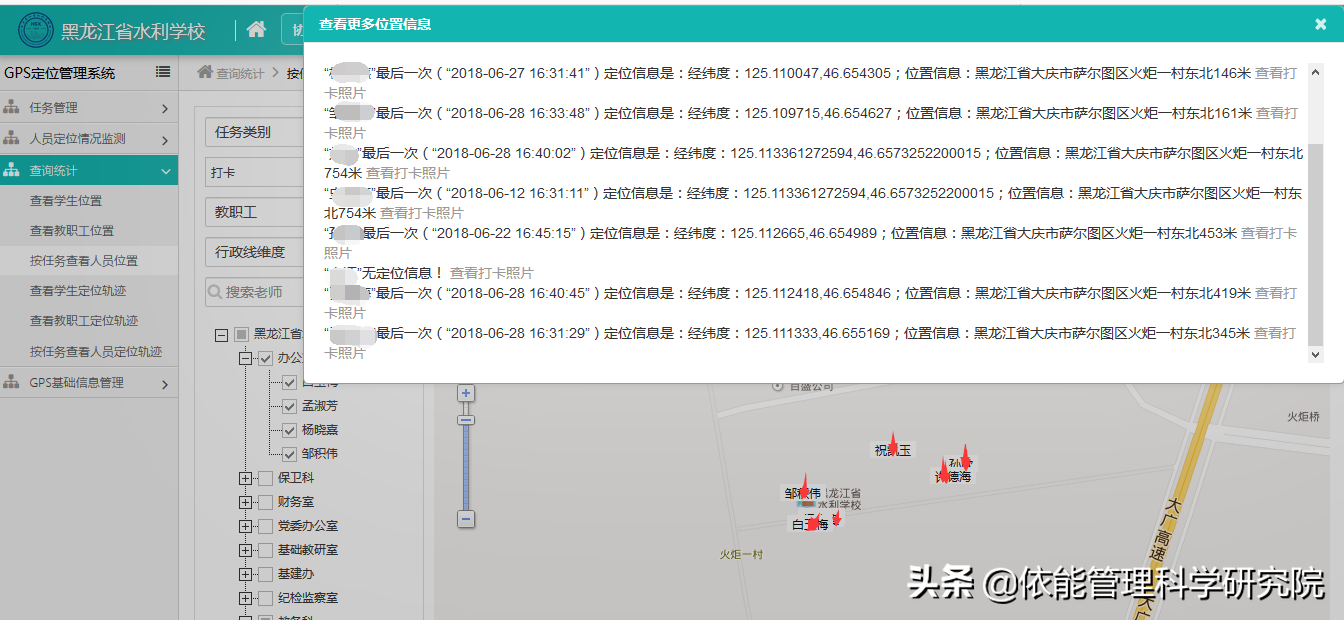Expand the 人员定位情况监测 menu

point(89,139)
